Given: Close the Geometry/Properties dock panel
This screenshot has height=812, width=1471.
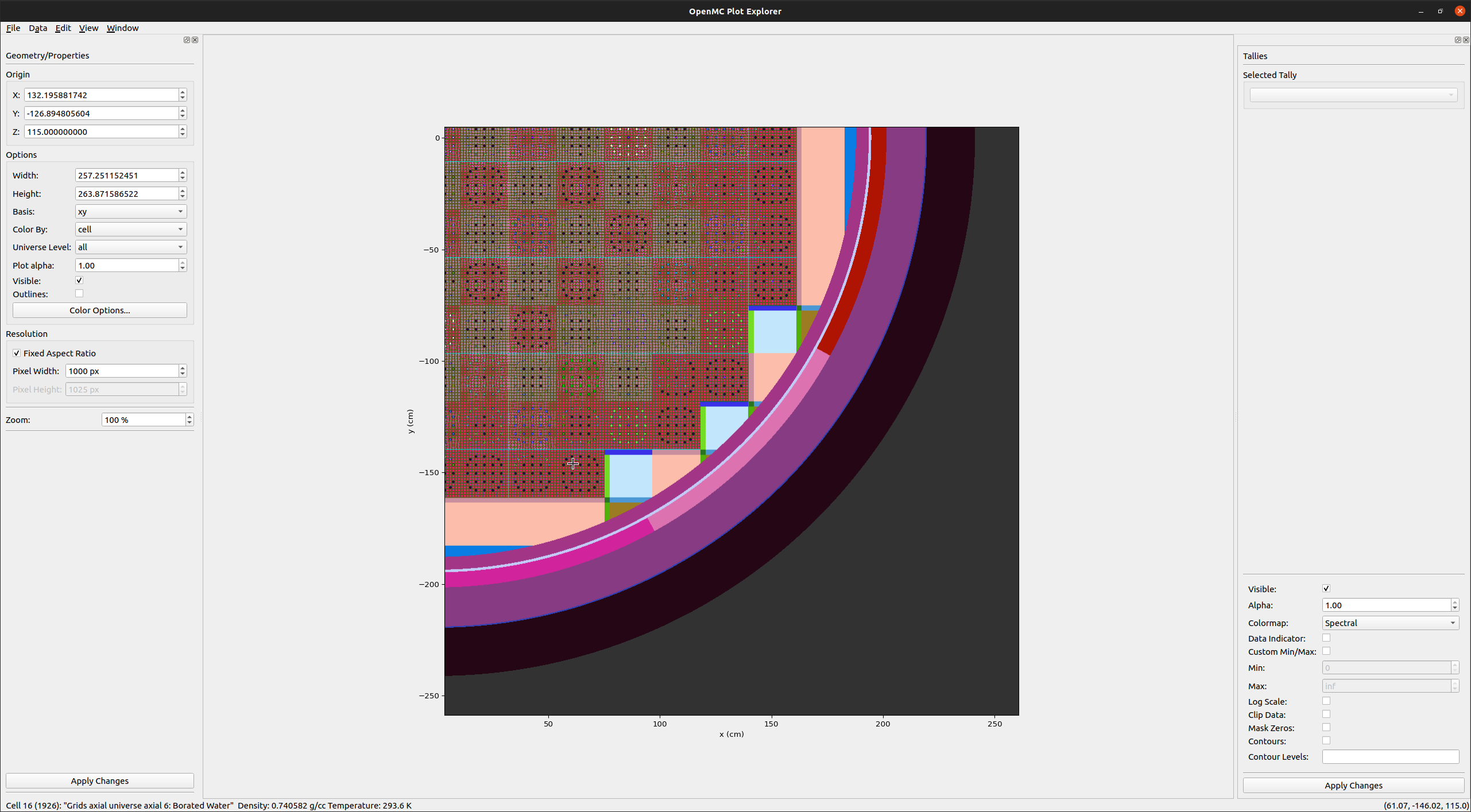Looking at the screenshot, I should (x=195, y=40).
